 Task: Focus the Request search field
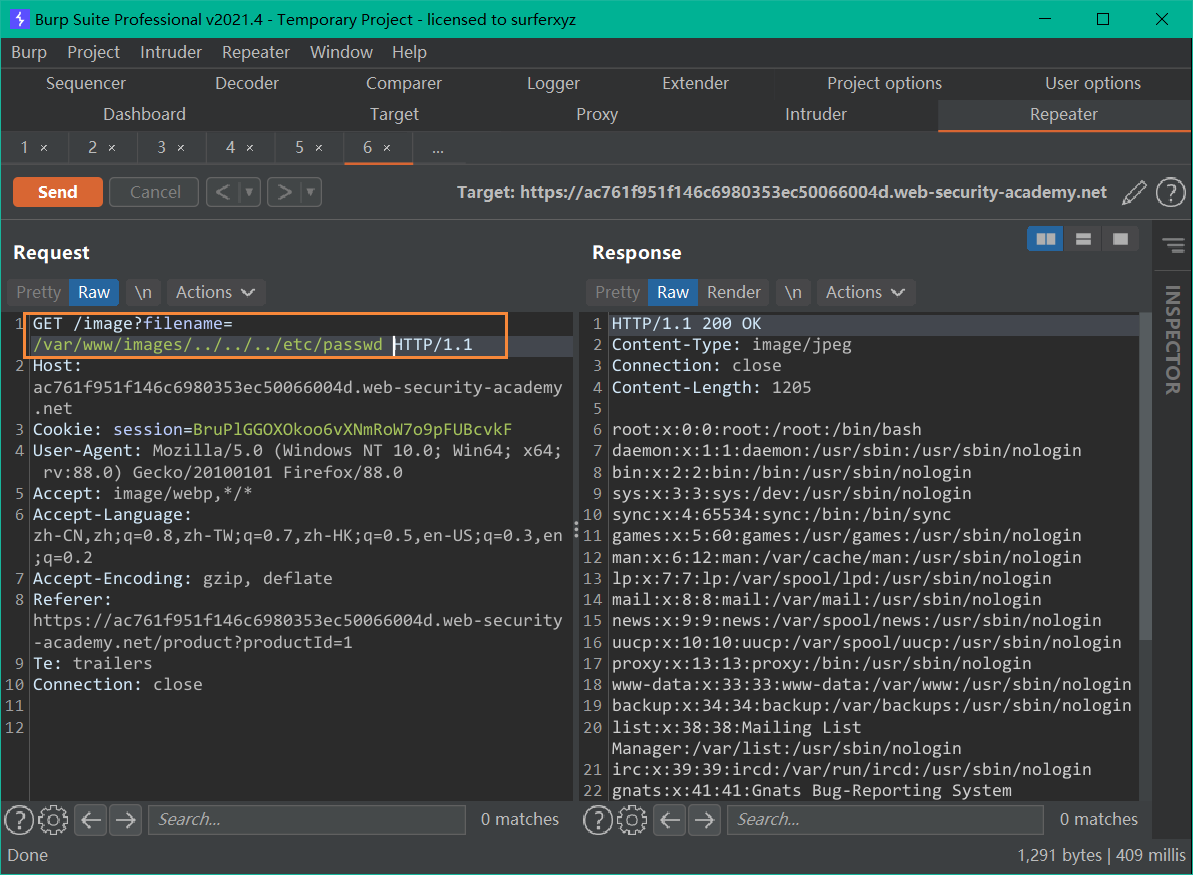point(307,819)
